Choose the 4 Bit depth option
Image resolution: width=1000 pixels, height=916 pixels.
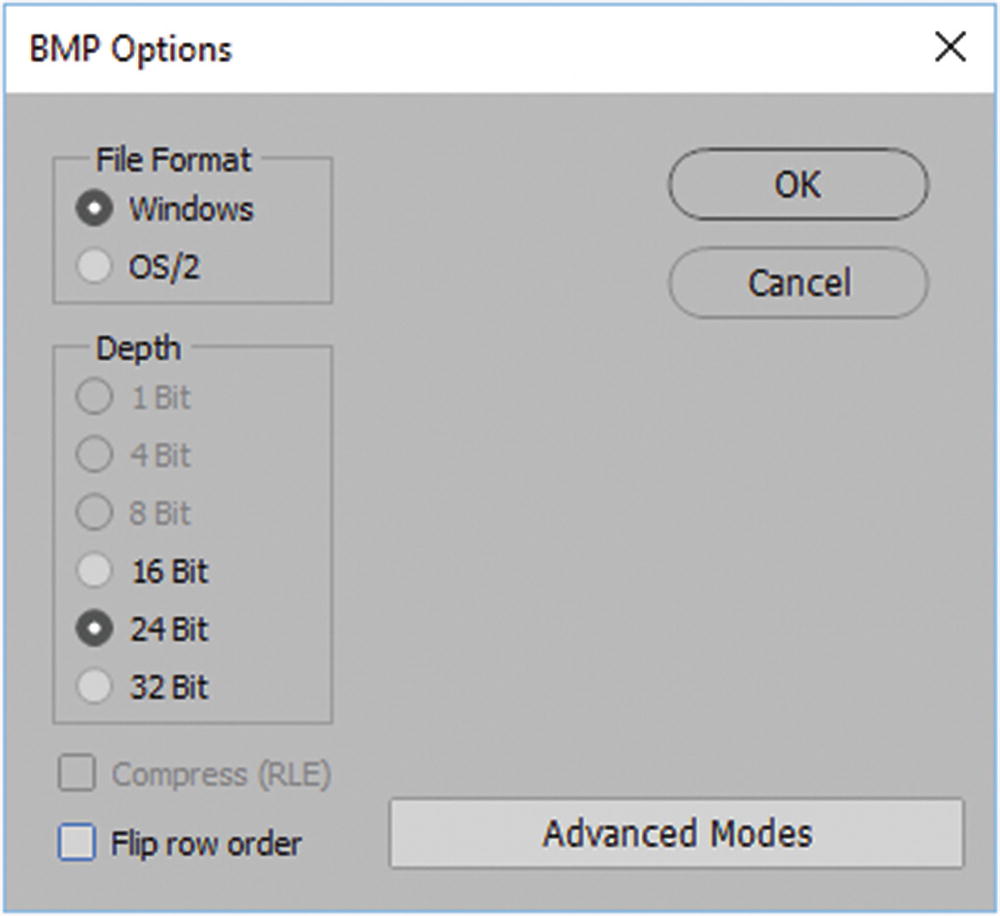[x=95, y=454]
